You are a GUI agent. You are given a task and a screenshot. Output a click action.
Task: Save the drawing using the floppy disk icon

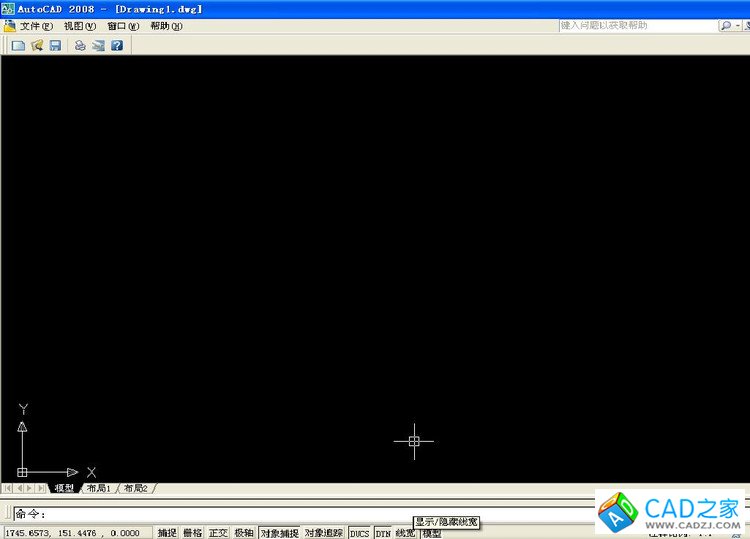[55, 45]
